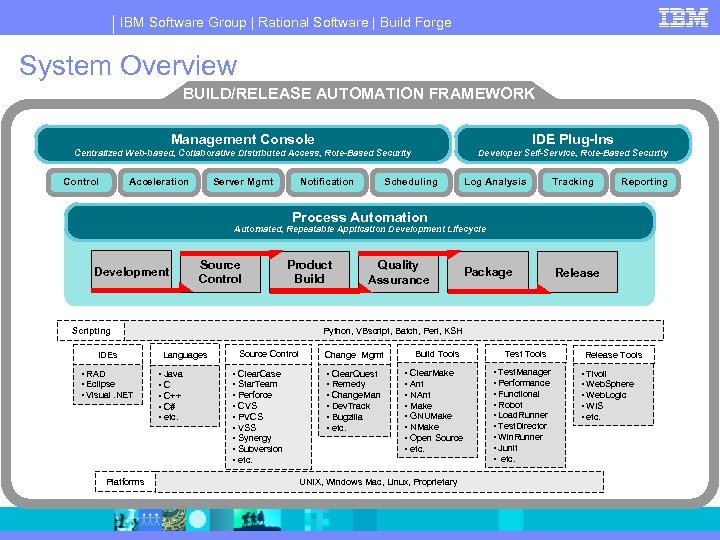This screenshot has width=720, height=540.
Task: Click 'StarTeam' in Source Control list
Action: (x=258, y=384)
